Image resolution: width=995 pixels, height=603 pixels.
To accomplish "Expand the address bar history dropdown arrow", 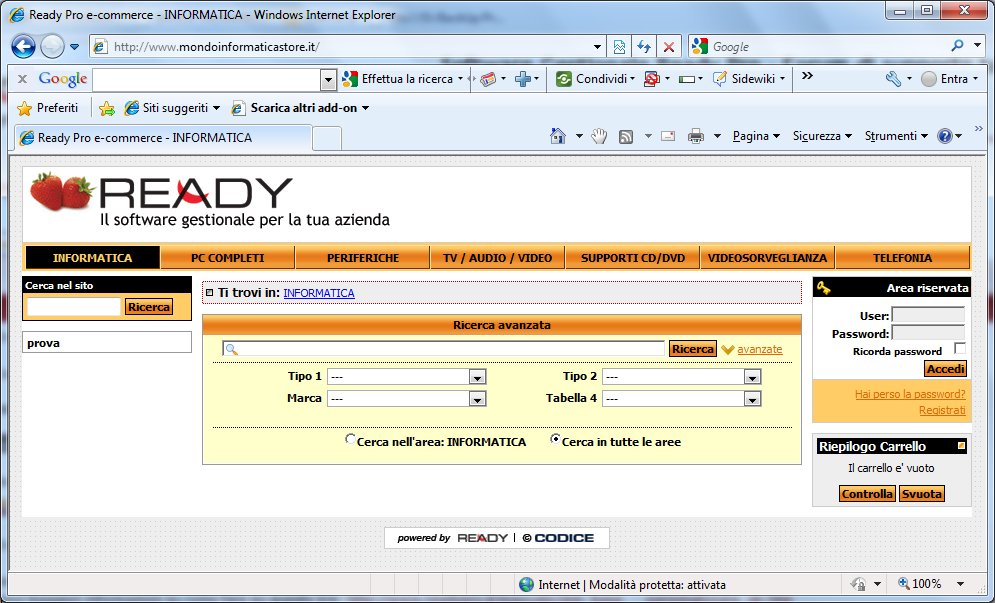I will coord(597,46).
